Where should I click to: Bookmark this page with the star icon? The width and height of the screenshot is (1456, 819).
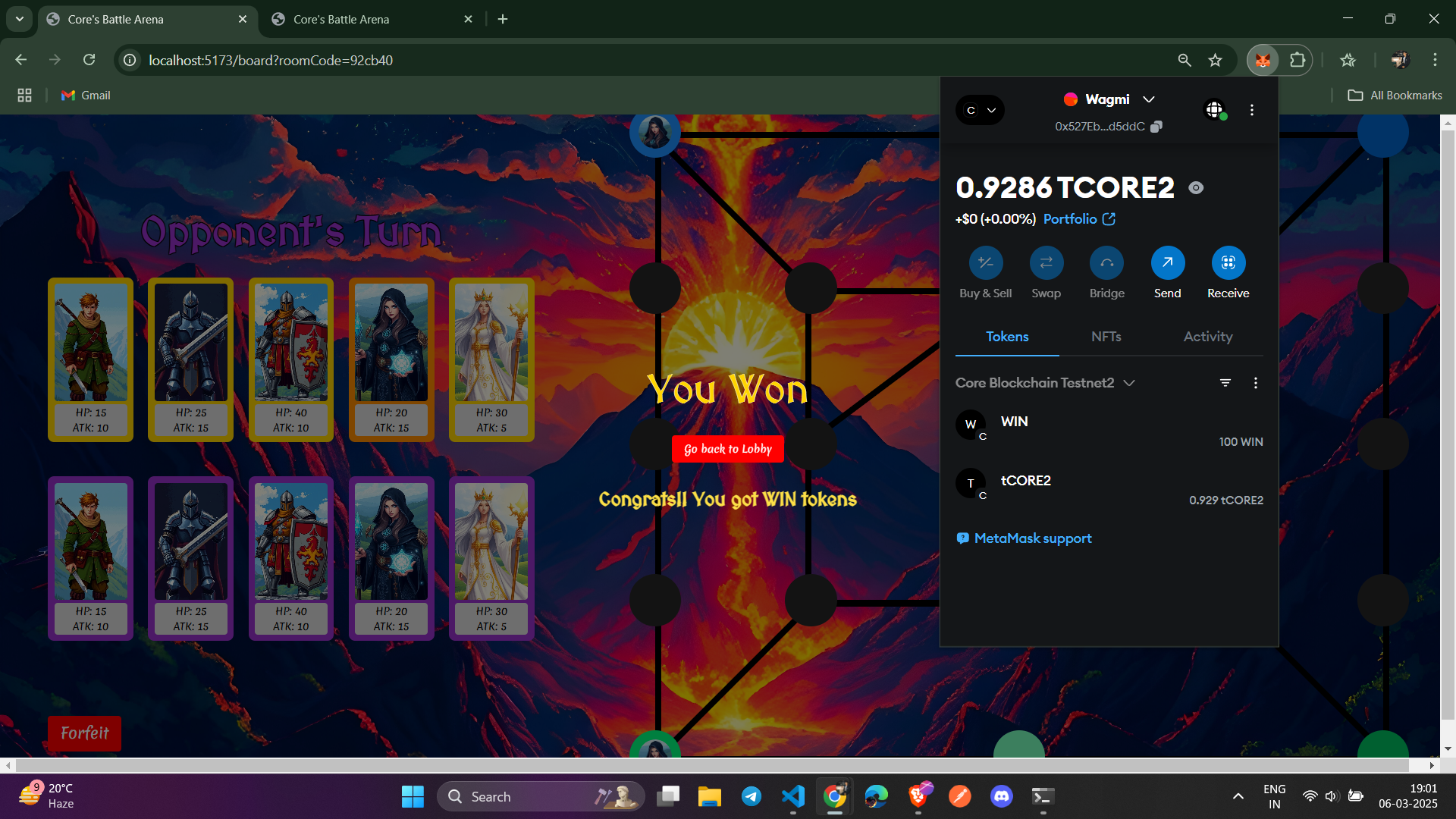[1216, 60]
